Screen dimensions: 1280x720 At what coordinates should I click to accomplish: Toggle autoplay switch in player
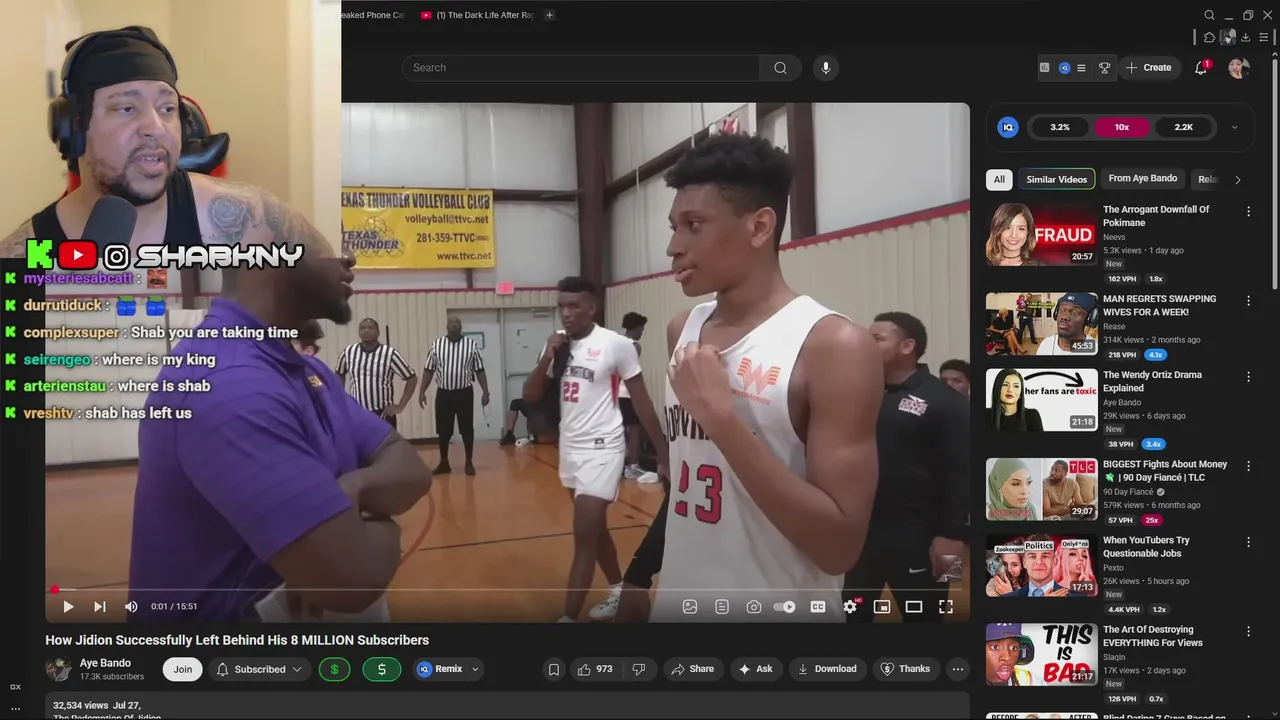click(785, 606)
